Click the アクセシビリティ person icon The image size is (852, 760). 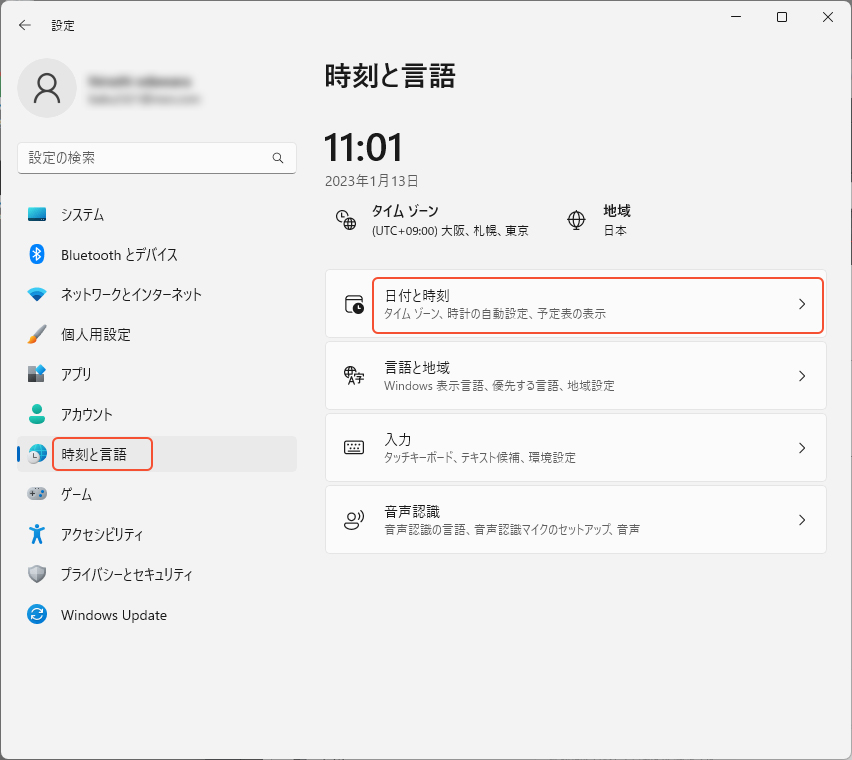pos(37,534)
